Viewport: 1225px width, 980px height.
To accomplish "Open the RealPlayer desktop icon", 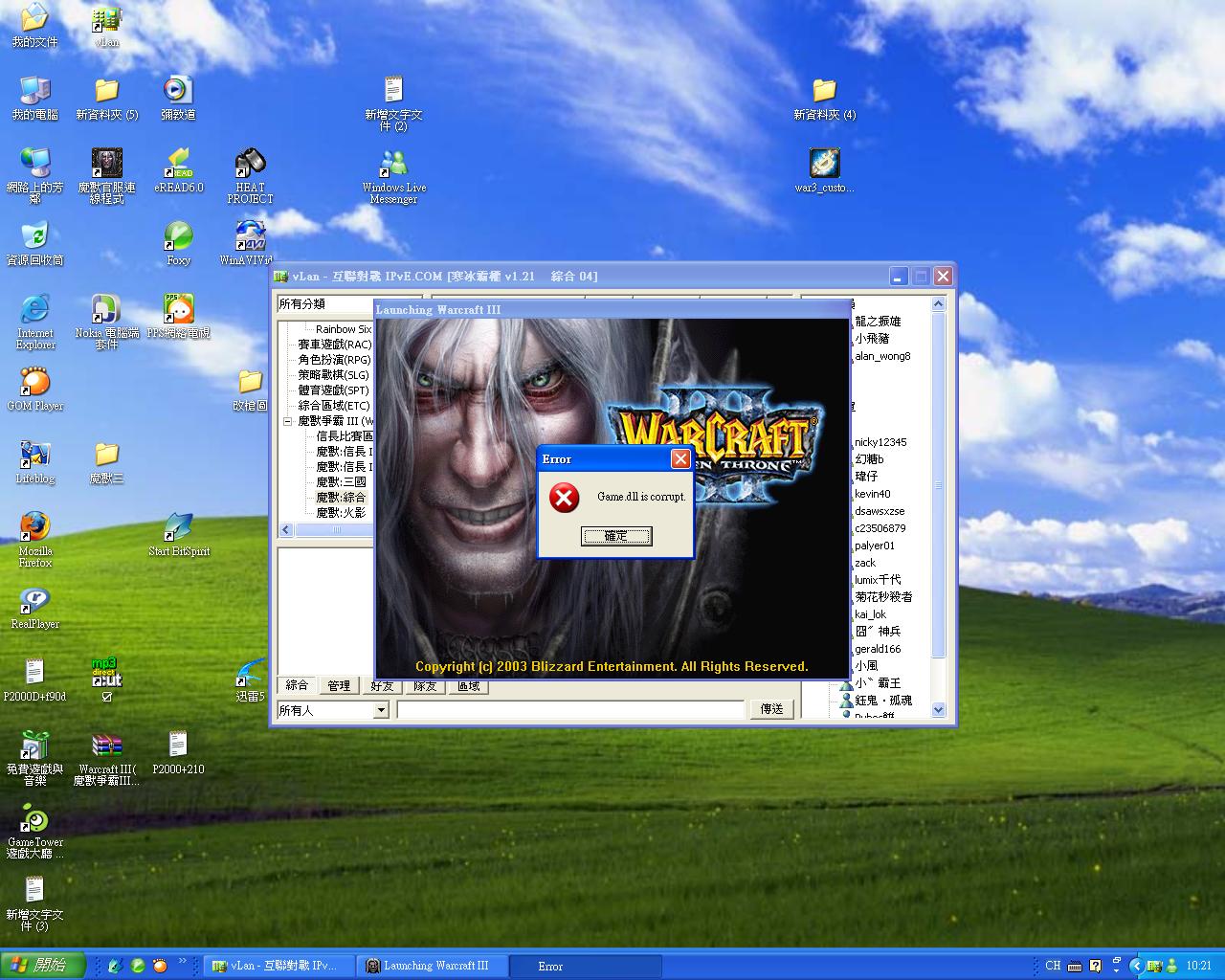I will [35, 600].
